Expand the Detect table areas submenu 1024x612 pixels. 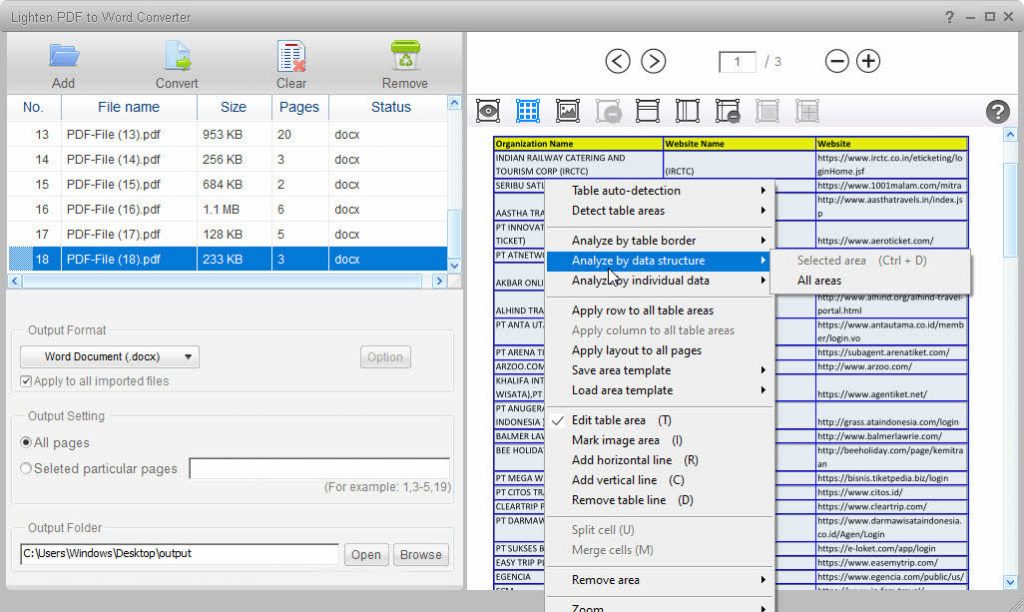pos(660,210)
